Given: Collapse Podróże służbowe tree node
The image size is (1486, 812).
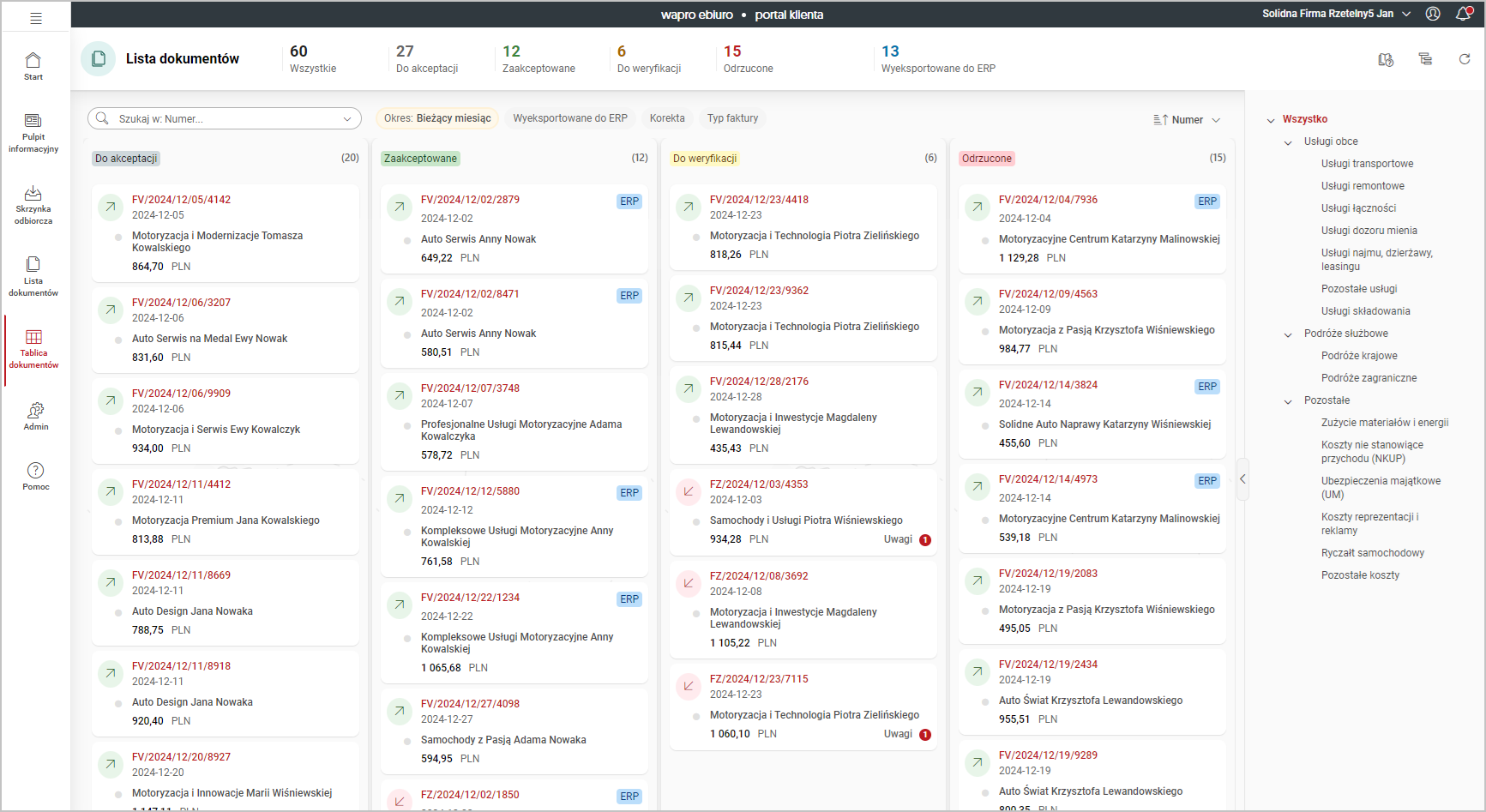Looking at the screenshot, I should click(x=1288, y=334).
